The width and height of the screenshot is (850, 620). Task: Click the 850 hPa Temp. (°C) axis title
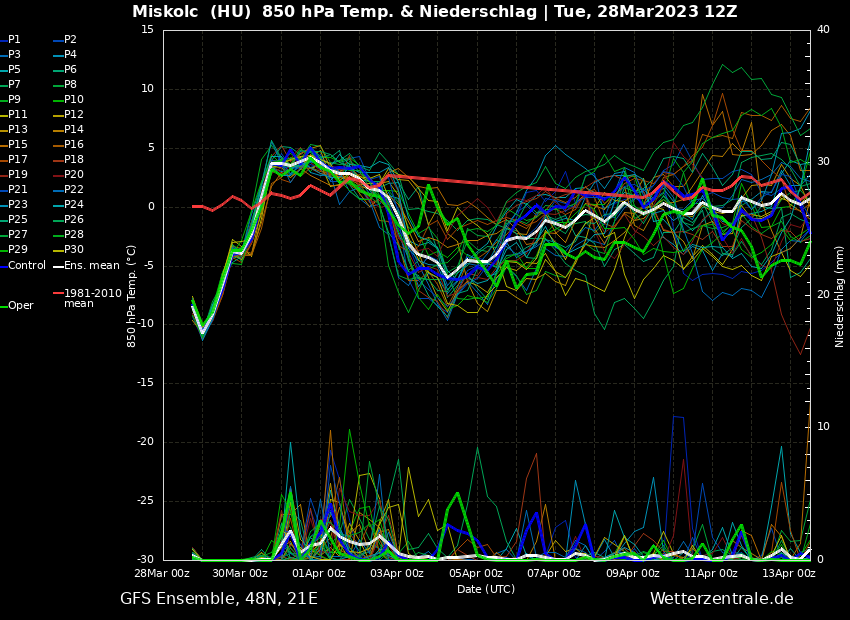(x=132, y=296)
